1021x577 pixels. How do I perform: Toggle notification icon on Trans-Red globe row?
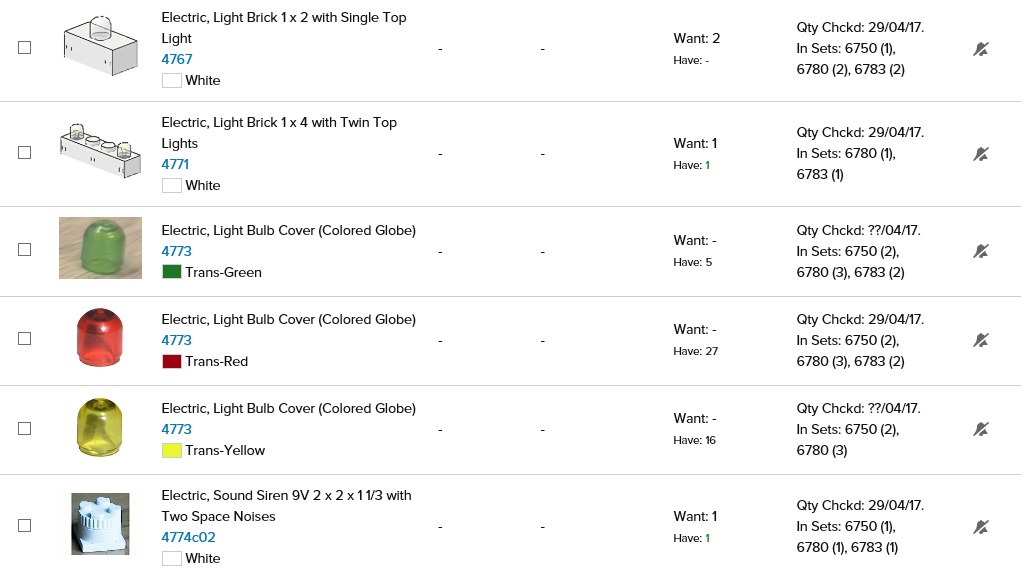click(981, 340)
